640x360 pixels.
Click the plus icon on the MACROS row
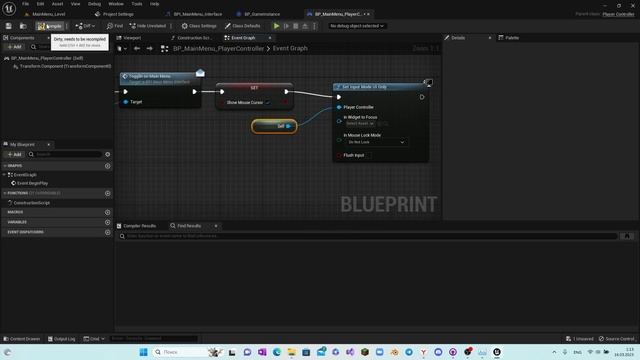click(x=108, y=212)
